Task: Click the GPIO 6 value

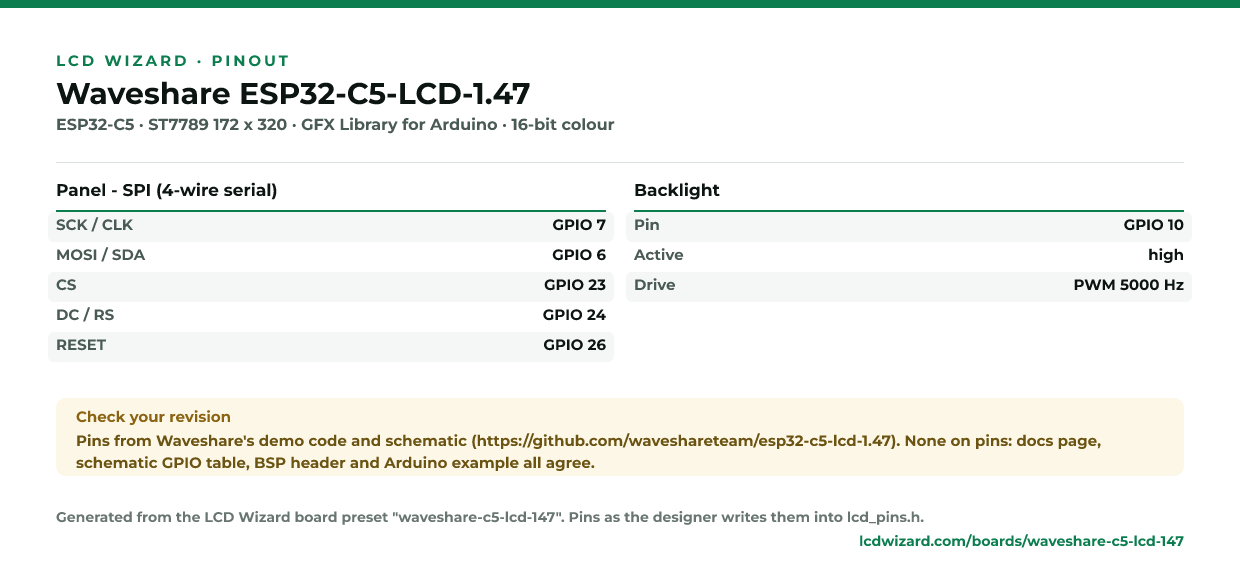Action: pyautogui.click(x=579, y=256)
